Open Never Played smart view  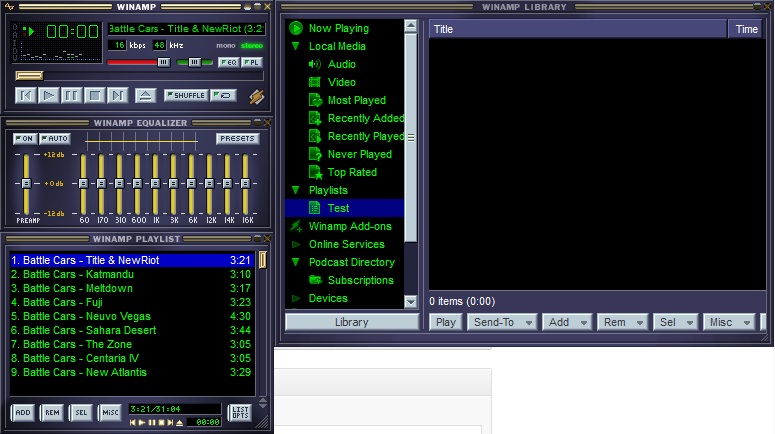359,154
